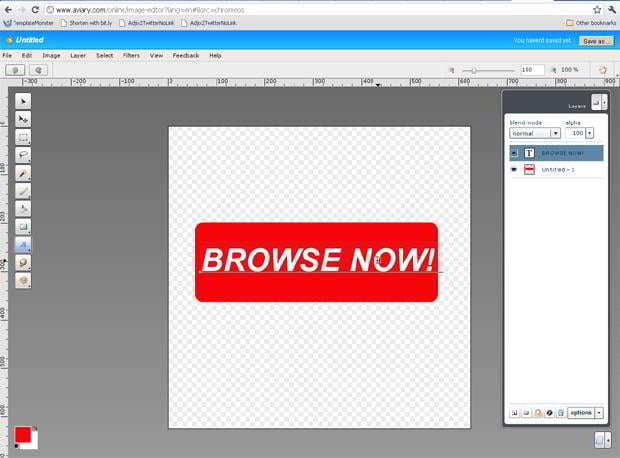
Task: Select the lasso tool
Action: [24, 155]
